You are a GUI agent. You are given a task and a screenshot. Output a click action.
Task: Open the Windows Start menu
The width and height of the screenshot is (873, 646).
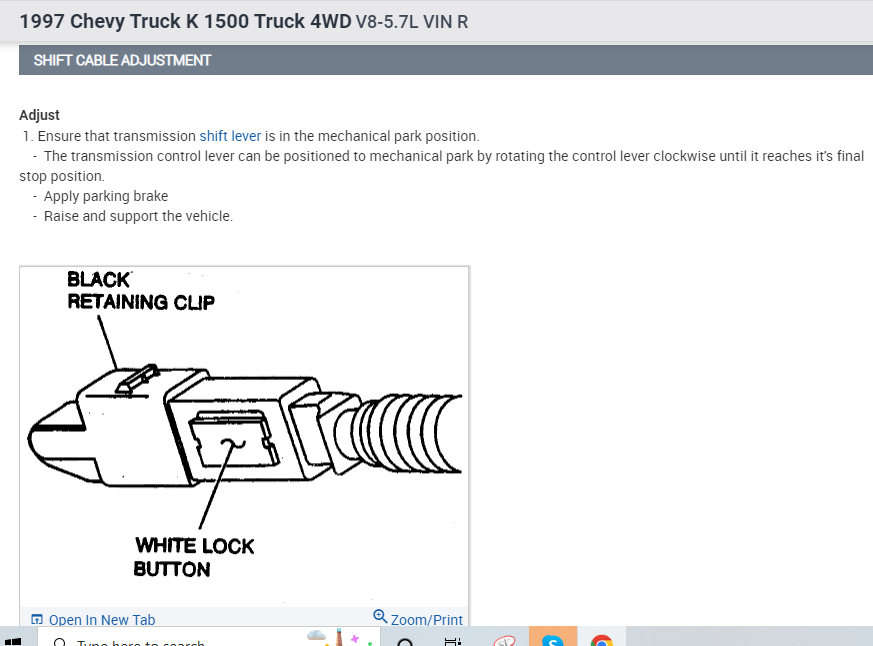(x=13, y=642)
